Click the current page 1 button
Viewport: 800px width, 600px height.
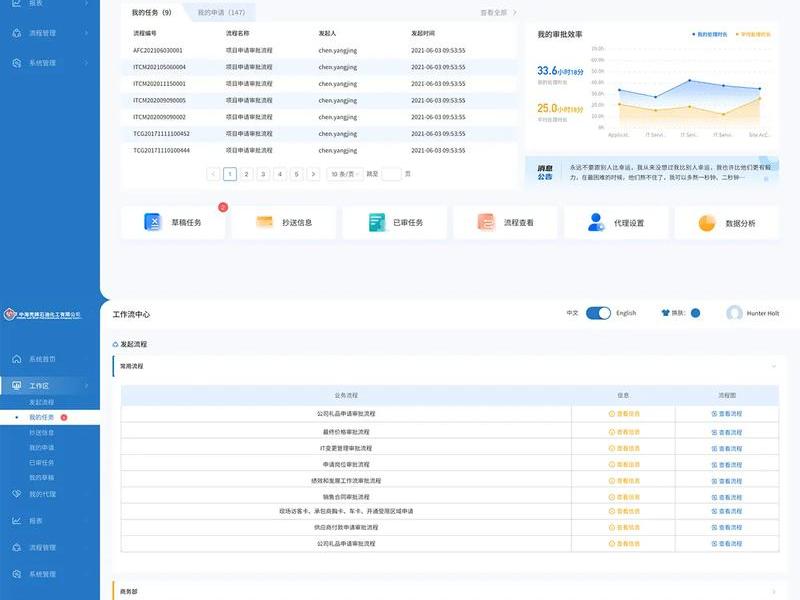click(230, 174)
